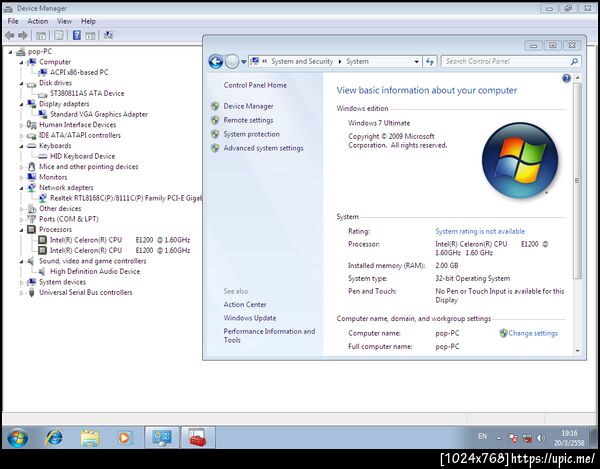Expand Human Interface Devices

coord(21,125)
